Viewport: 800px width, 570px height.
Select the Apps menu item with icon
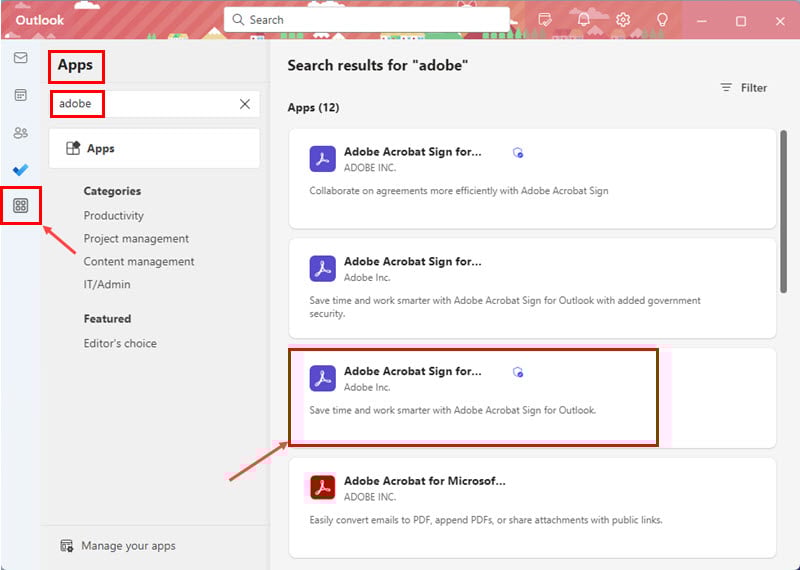tap(154, 148)
